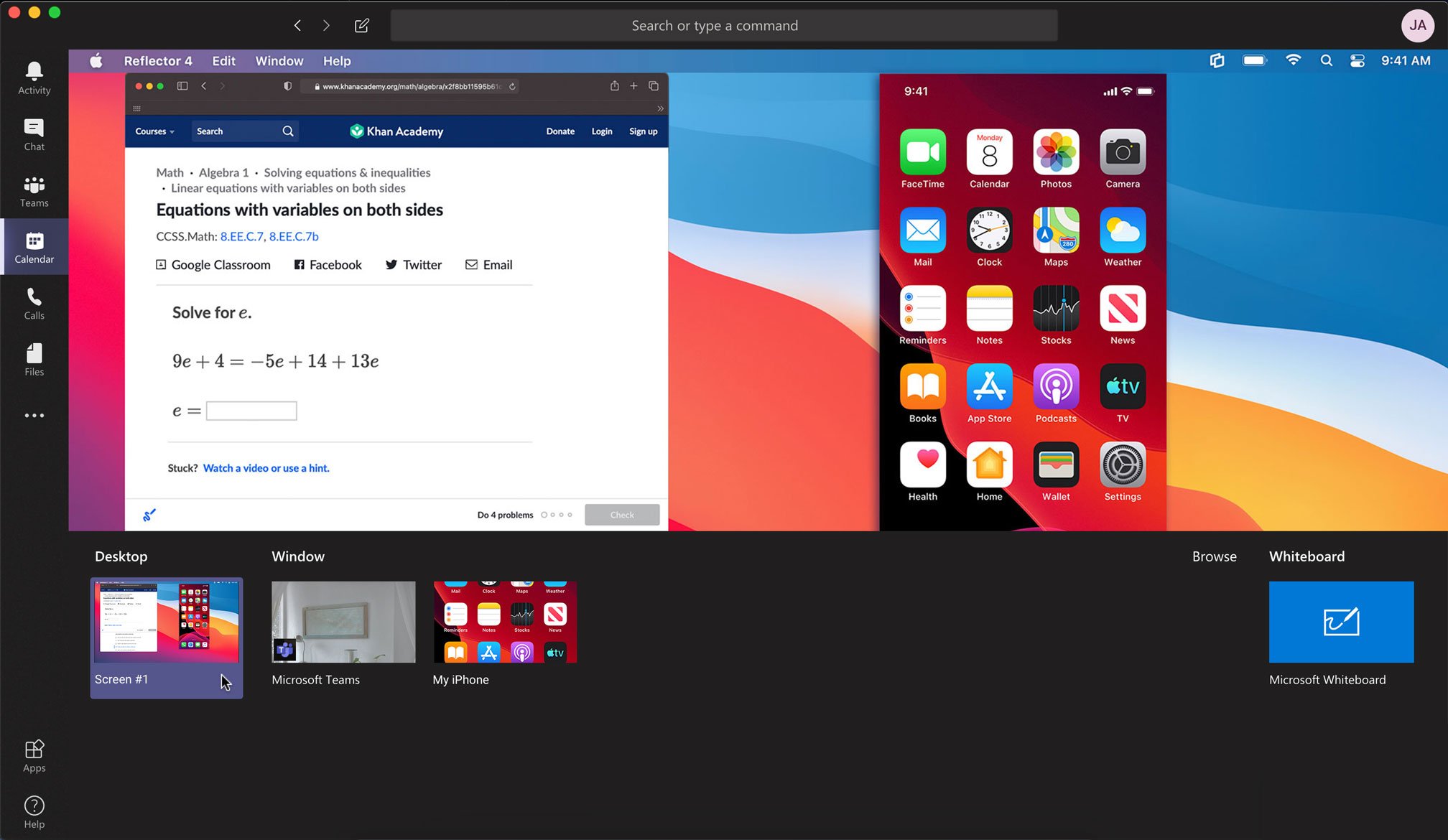The image size is (1448, 840).
Task: Start a new chat with the compose icon
Action: pos(361,25)
